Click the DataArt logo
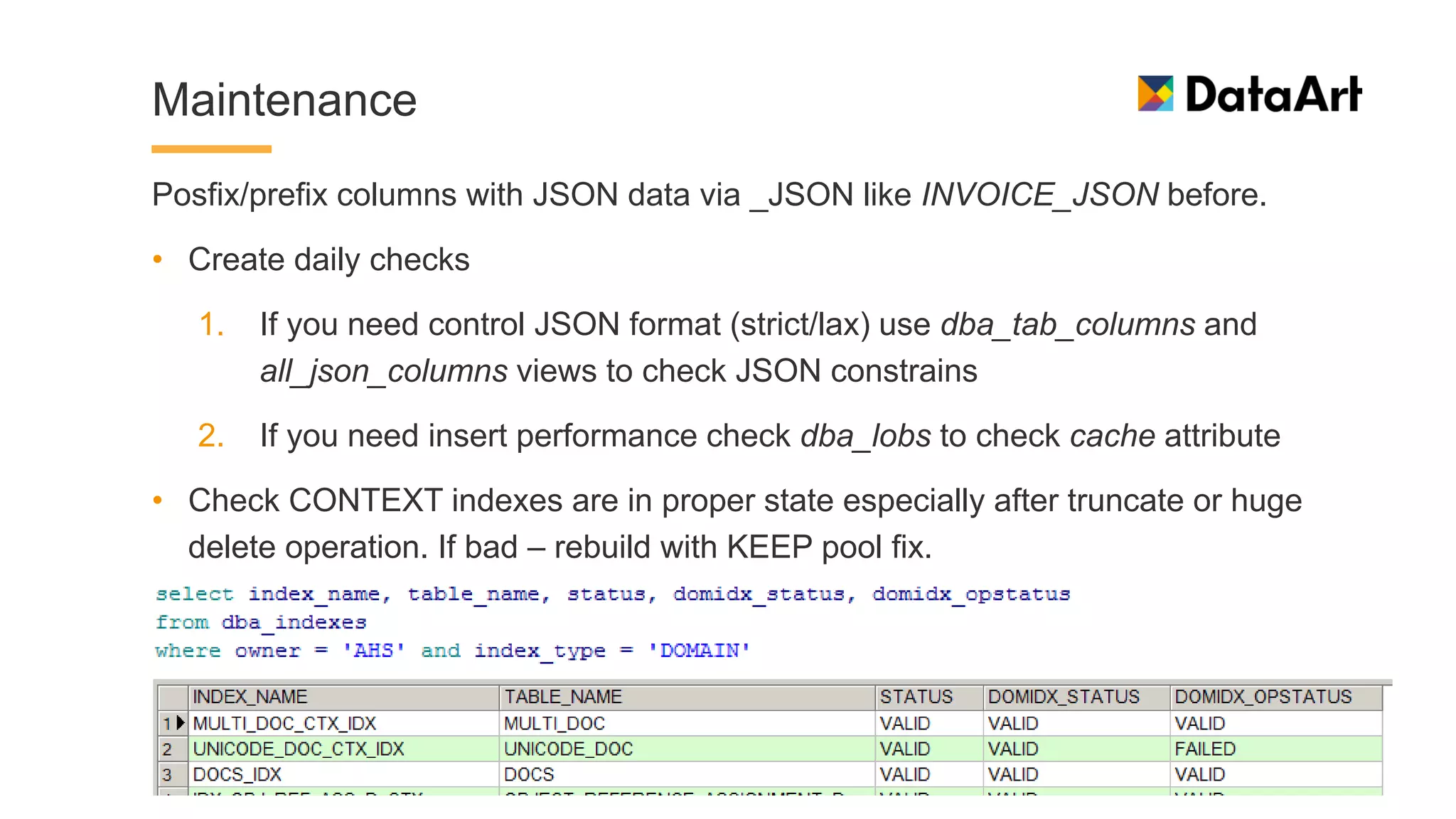1456x819 pixels. (1249, 95)
